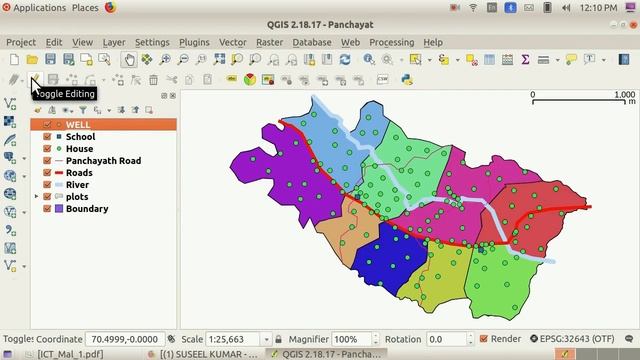Click the yellow abc labeling icon

click(232, 79)
